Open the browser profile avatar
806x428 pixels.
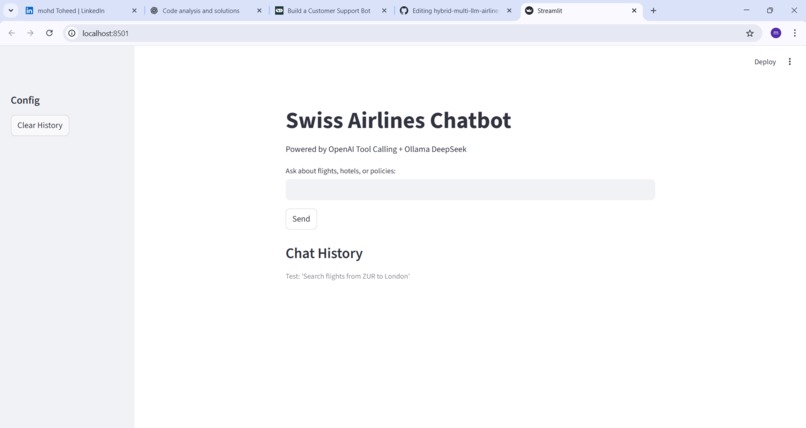(776, 33)
